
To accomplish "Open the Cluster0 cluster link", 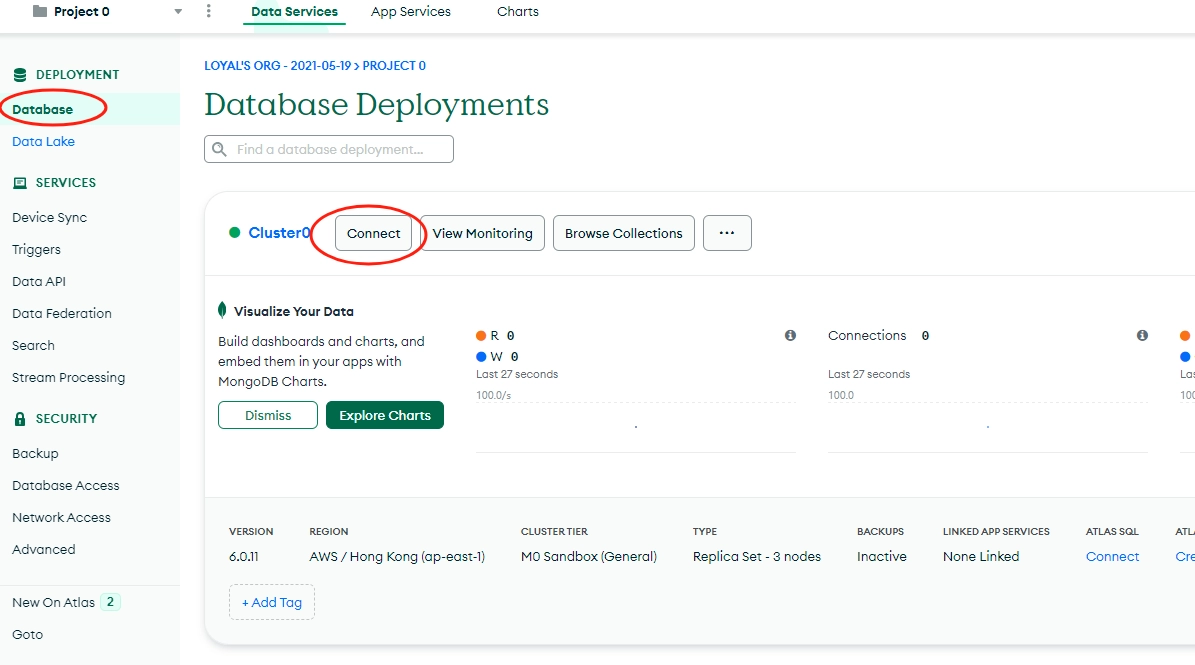I will 279,233.
